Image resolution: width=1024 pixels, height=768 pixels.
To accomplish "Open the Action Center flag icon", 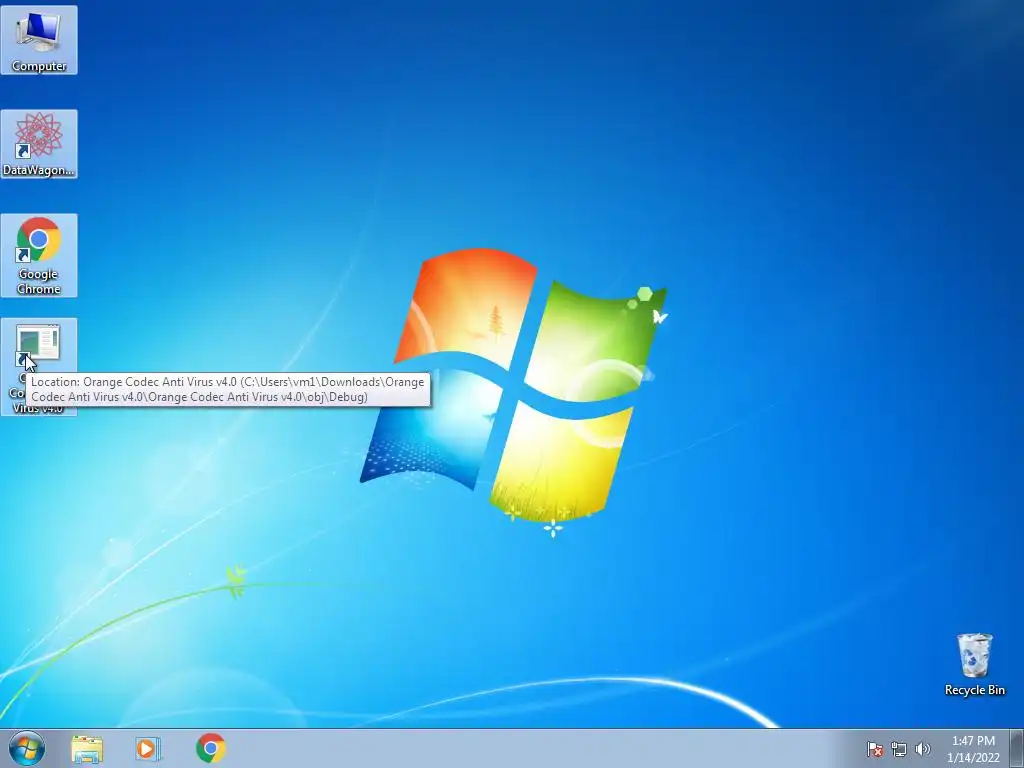I will [874, 749].
